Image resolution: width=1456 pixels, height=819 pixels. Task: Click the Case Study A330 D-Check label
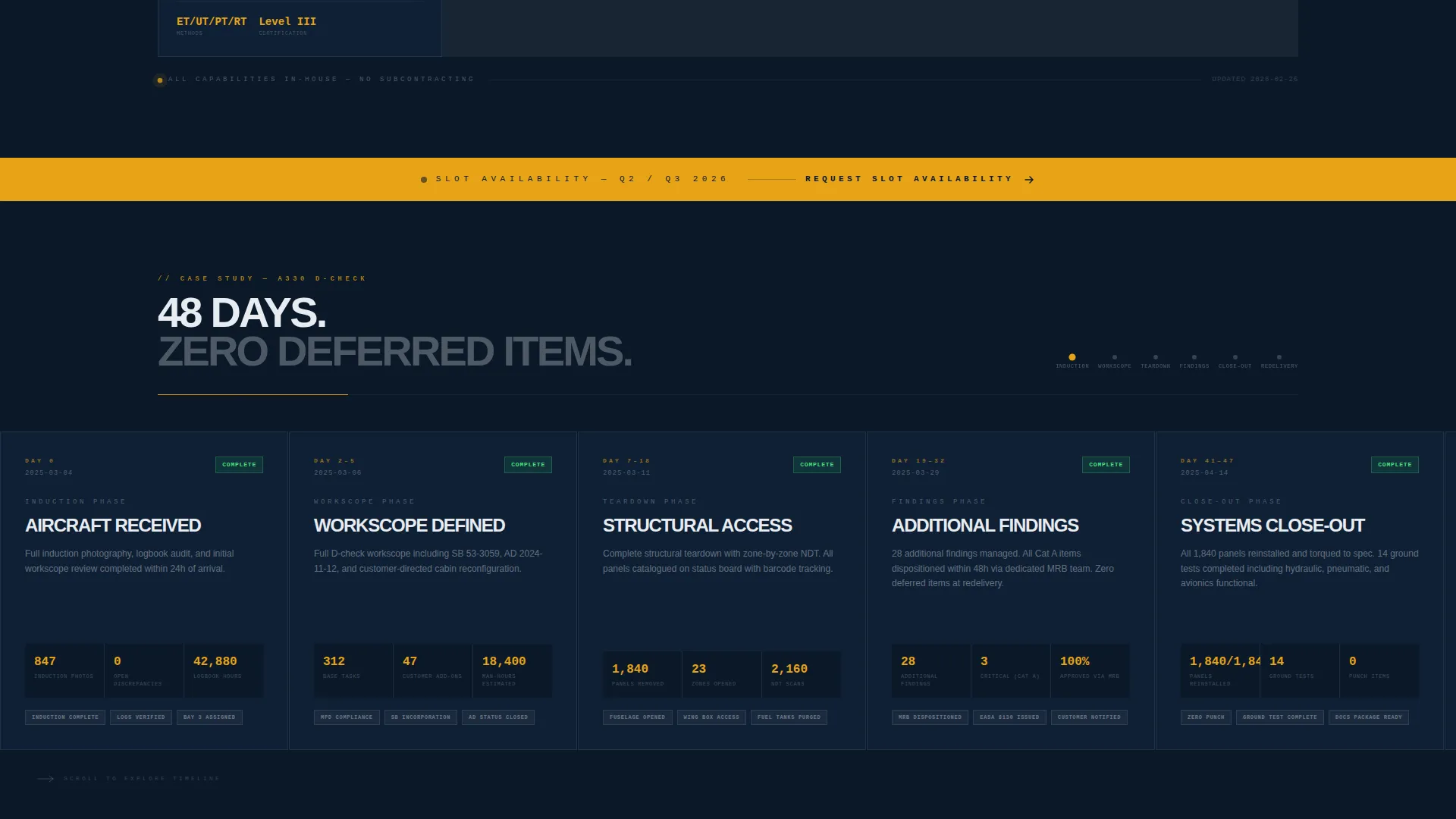pyautogui.click(x=262, y=278)
